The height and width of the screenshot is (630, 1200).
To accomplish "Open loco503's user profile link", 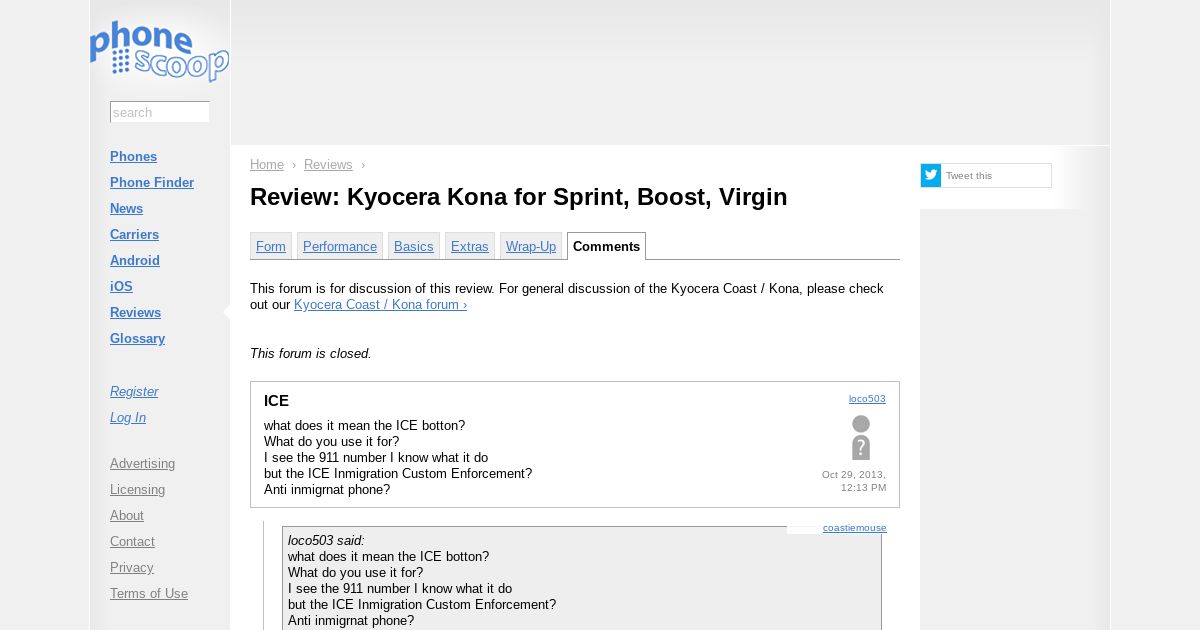I will 867,398.
